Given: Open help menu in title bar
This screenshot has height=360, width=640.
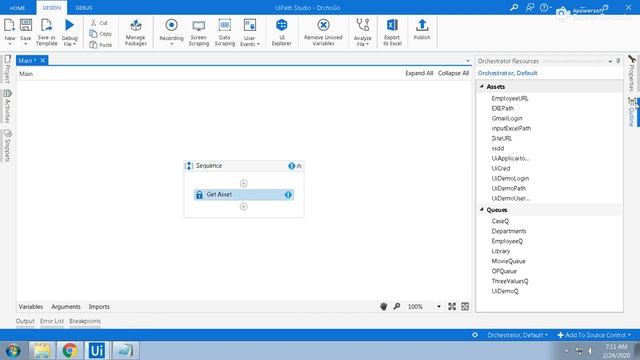Looking at the screenshot, I should pyautogui.click(x=544, y=7).
